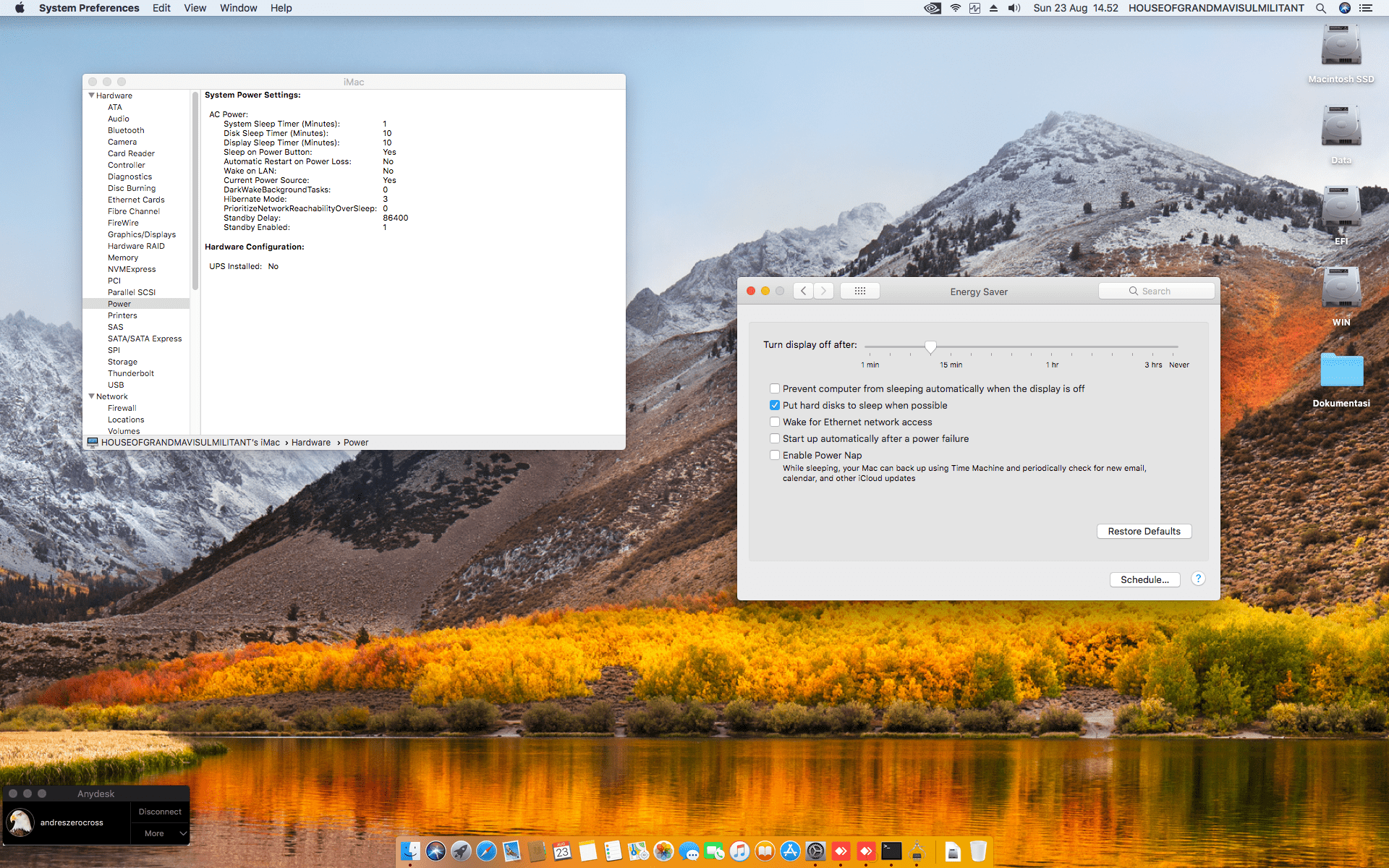1389x868 pixels.
Task: Click the 1 hr mark on the display-off slider
Action: (x=1052, y=347)
